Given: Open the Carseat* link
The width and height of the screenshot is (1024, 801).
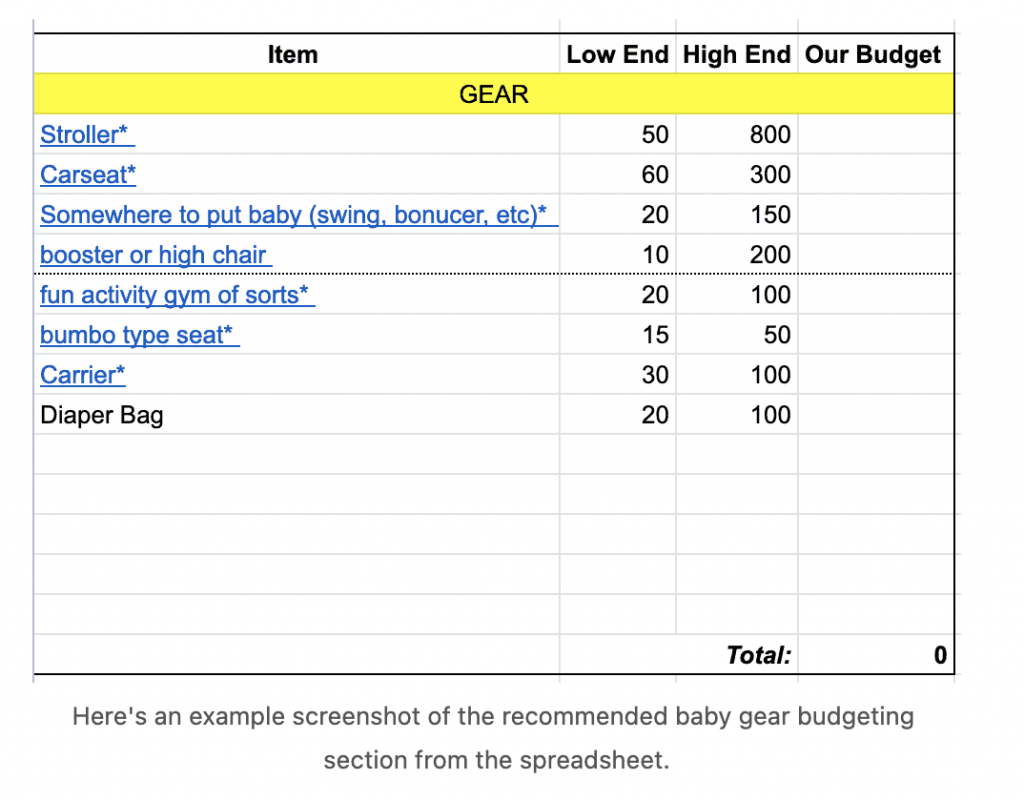Looking at the screenshot, I should pos(88,174).
